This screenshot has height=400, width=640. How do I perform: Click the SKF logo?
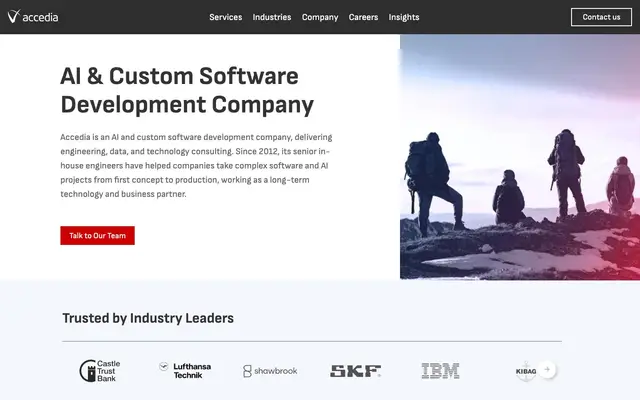(356, 371)
